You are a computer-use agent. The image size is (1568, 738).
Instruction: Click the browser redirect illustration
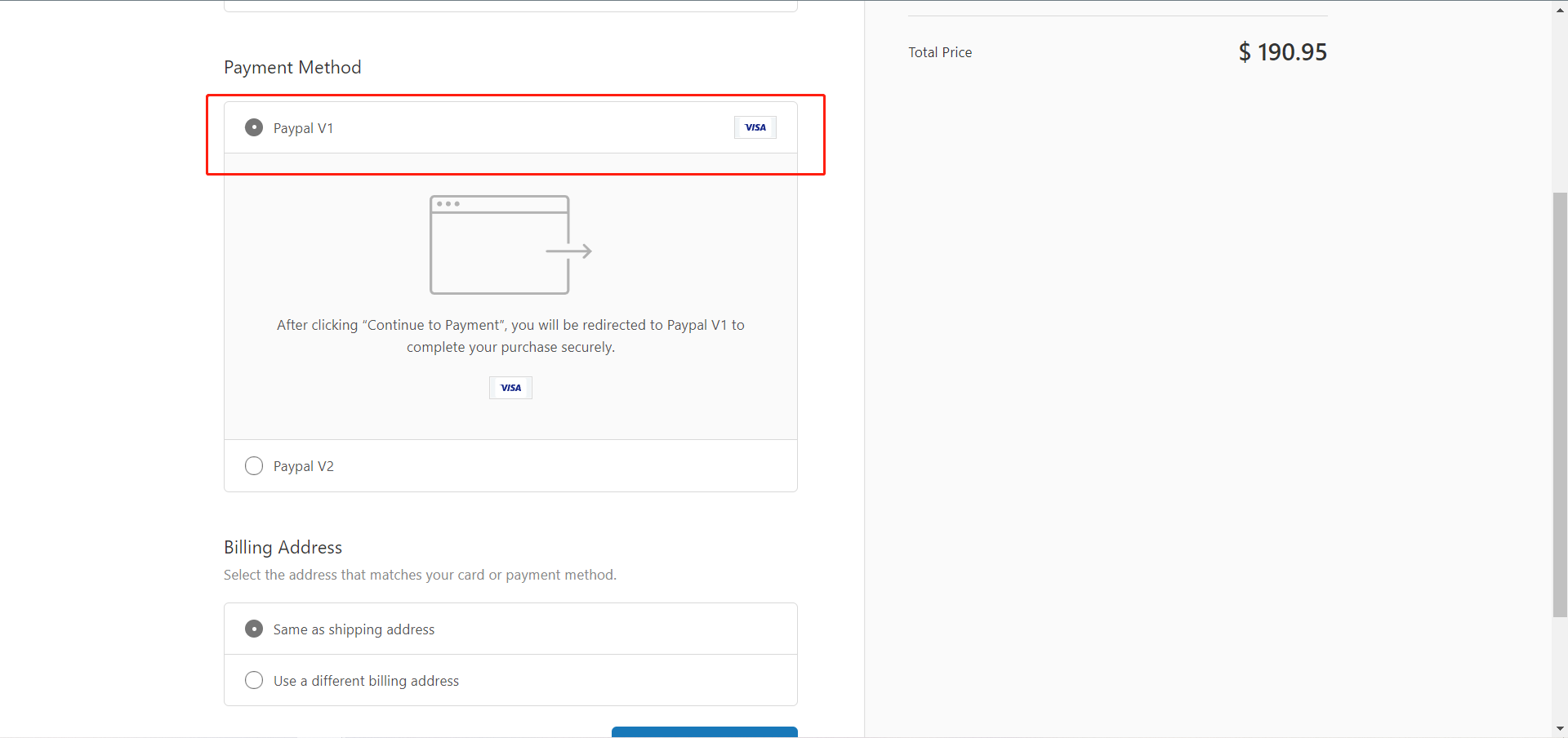tap(510, 245)
